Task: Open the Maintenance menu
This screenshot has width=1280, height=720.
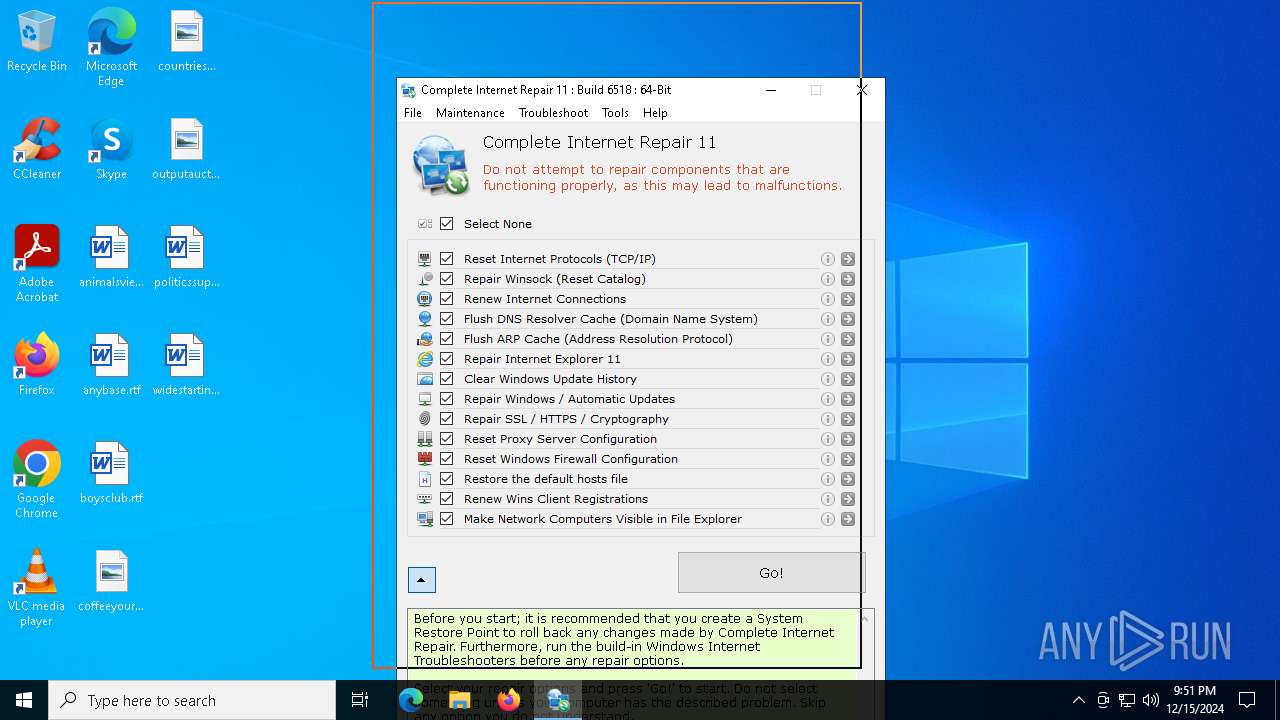Action: pos(470,113)
